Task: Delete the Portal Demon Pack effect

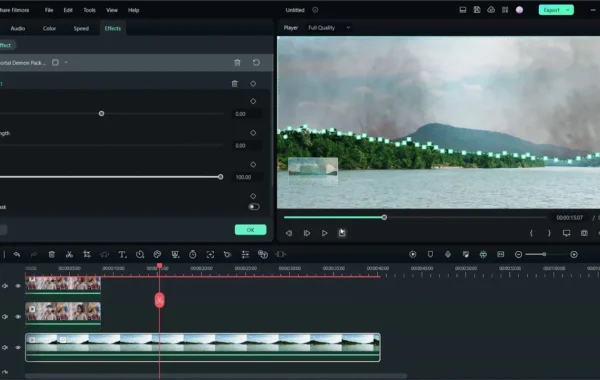Action: [237, 63]
